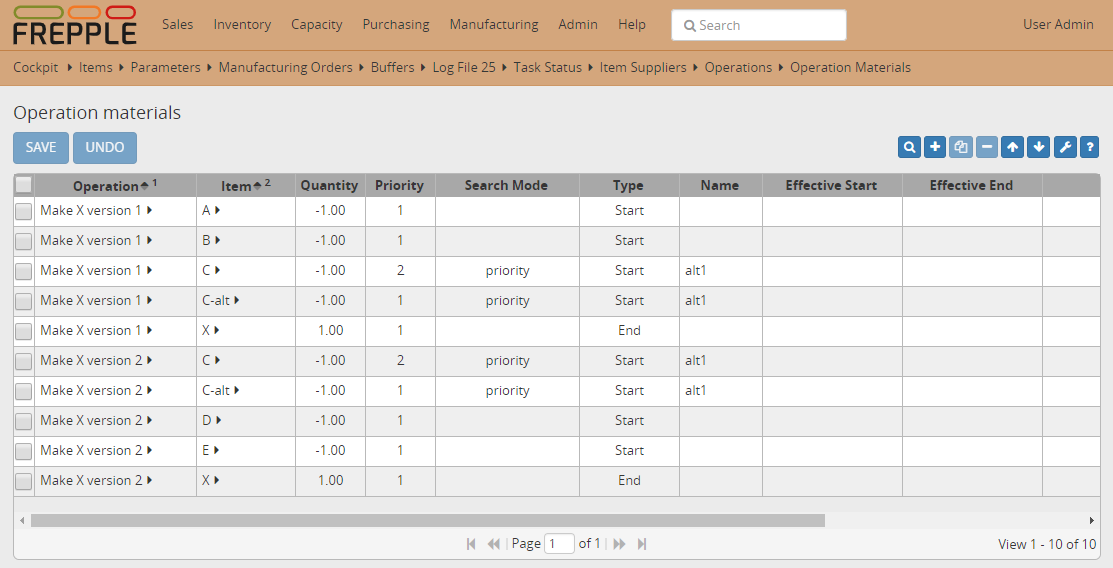
Task: Go to Cockpit breadcrumb
Action: coord(35,67)
